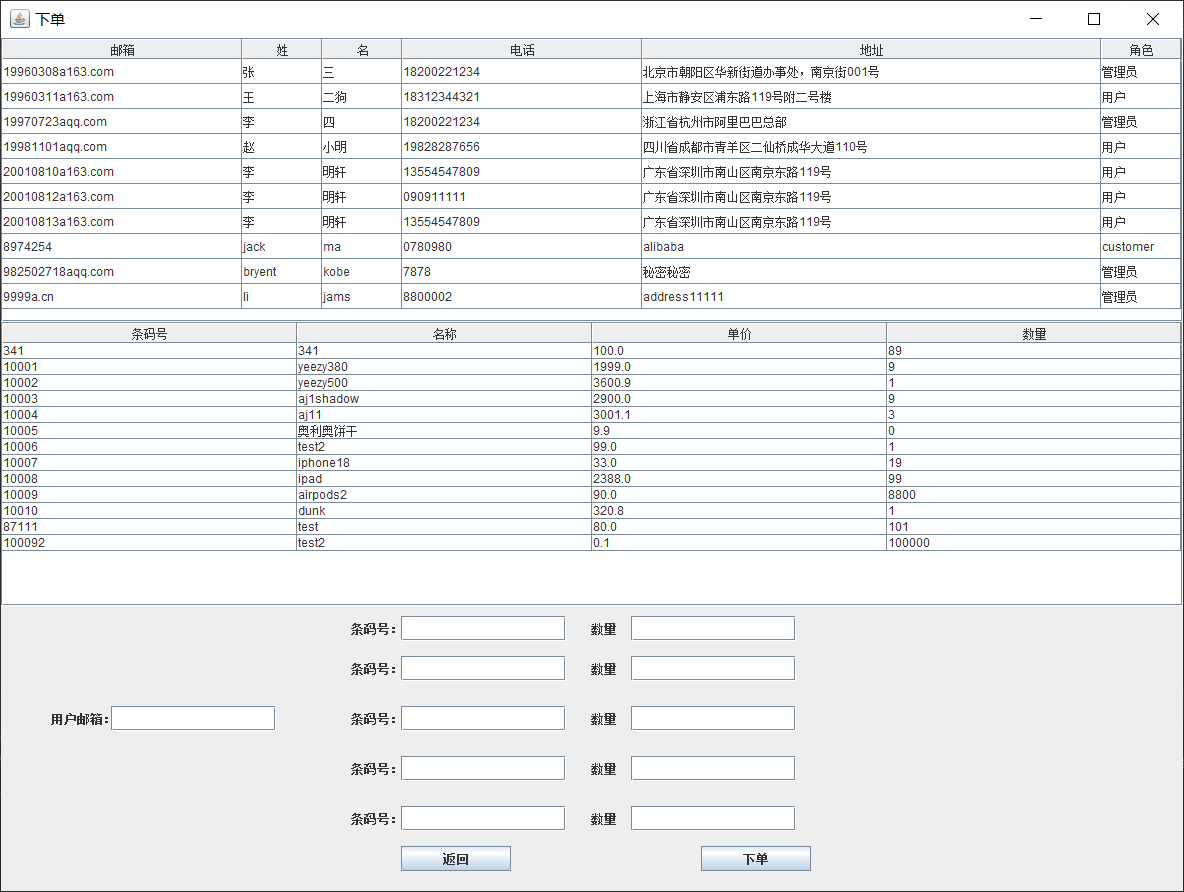Select the product row iphone18
This screenshot has height=892, width=1184.
point(400,462)
